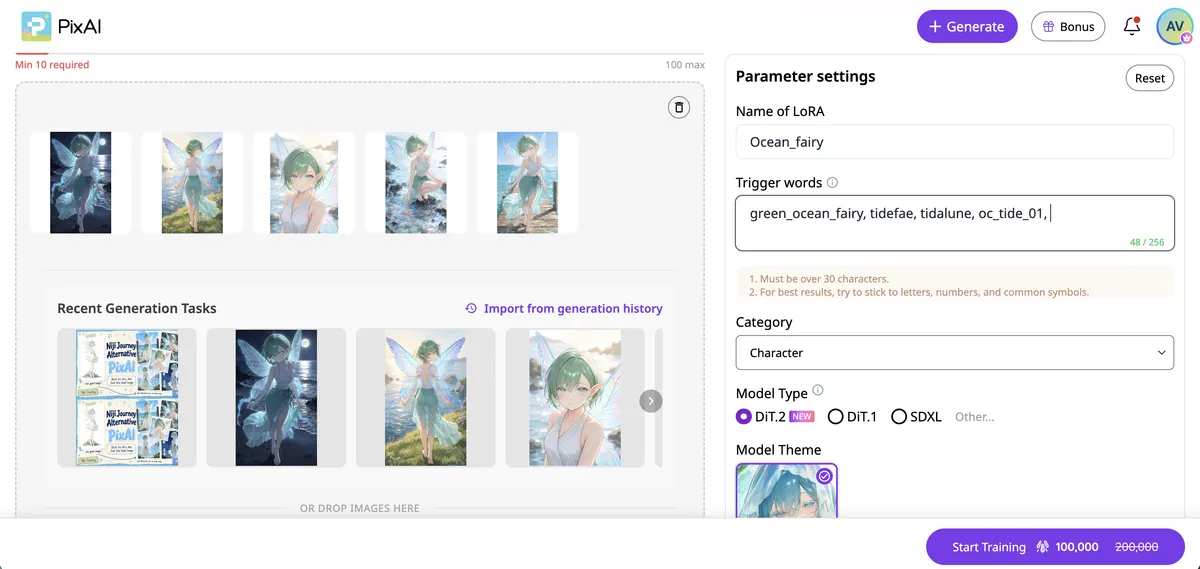Viewport: 1200px width, 569px height.
Task: Show next recent generation tasks arrow
Action: [650, 401]
